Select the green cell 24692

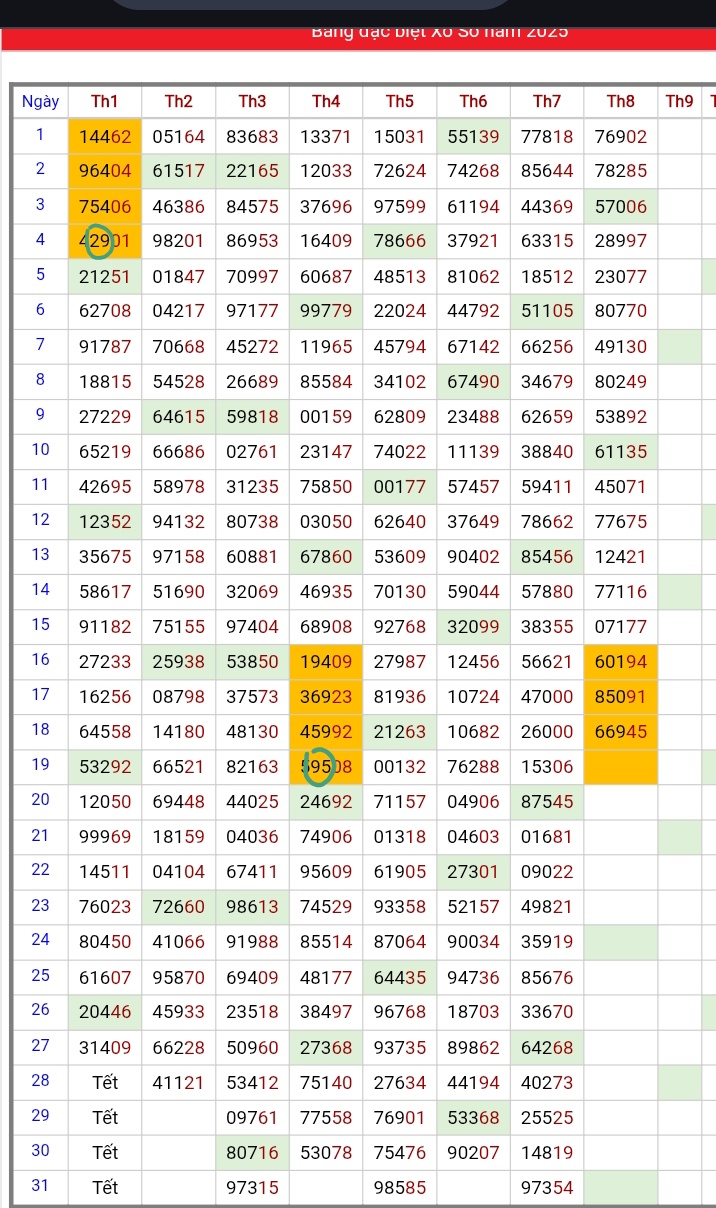pos(325,801)
